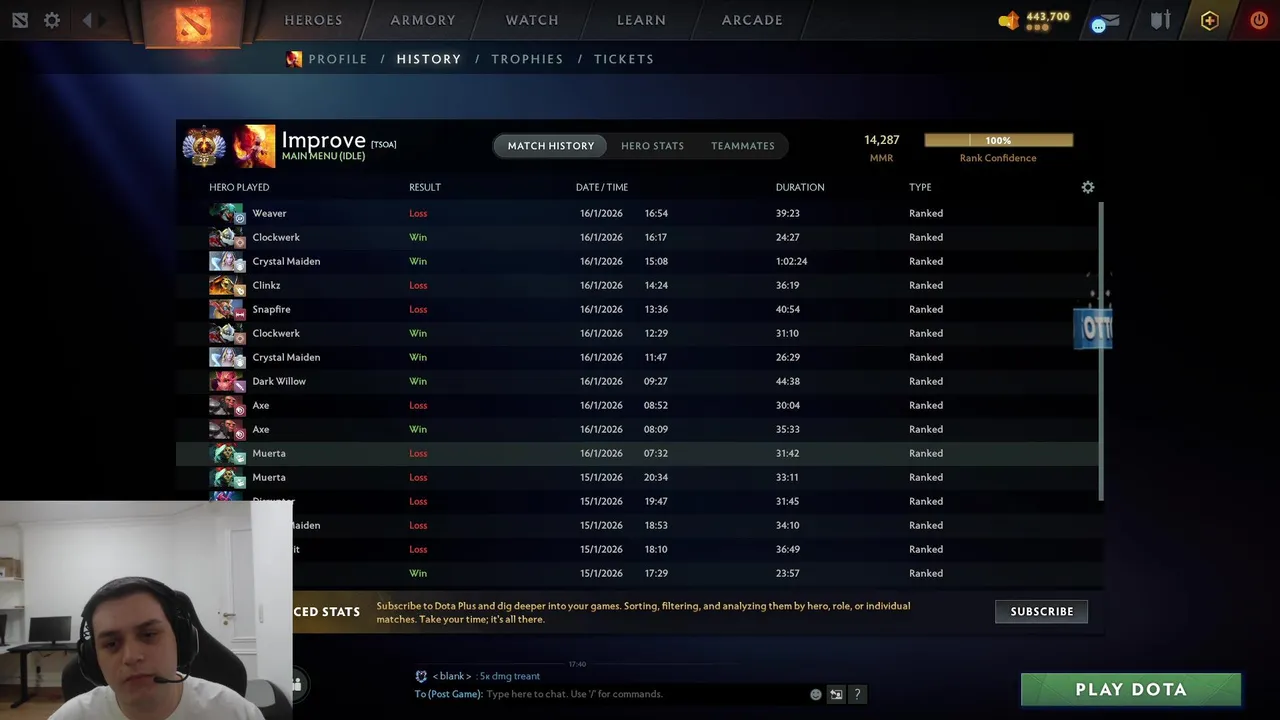
Task: Click the PLAY DOTA button
Action: click(x=1131, y=689)
